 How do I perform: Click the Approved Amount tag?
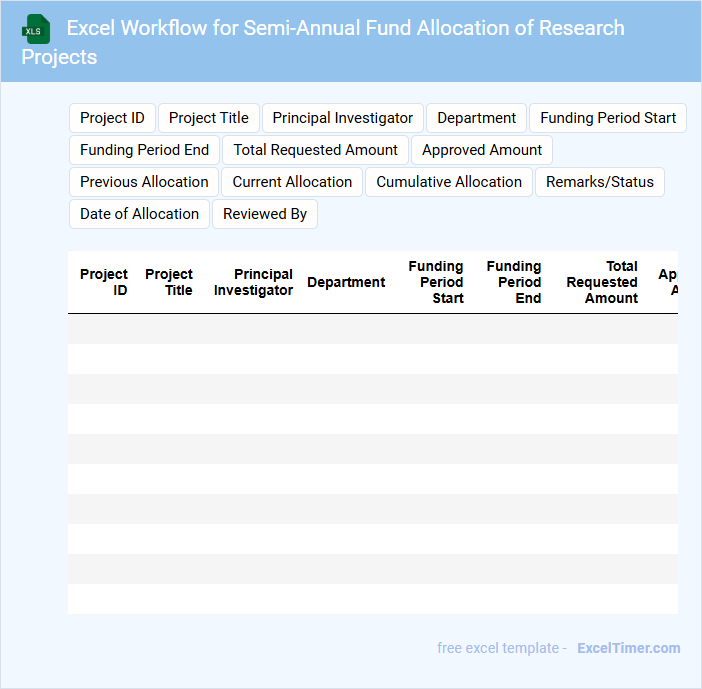[x=482, y=150]
